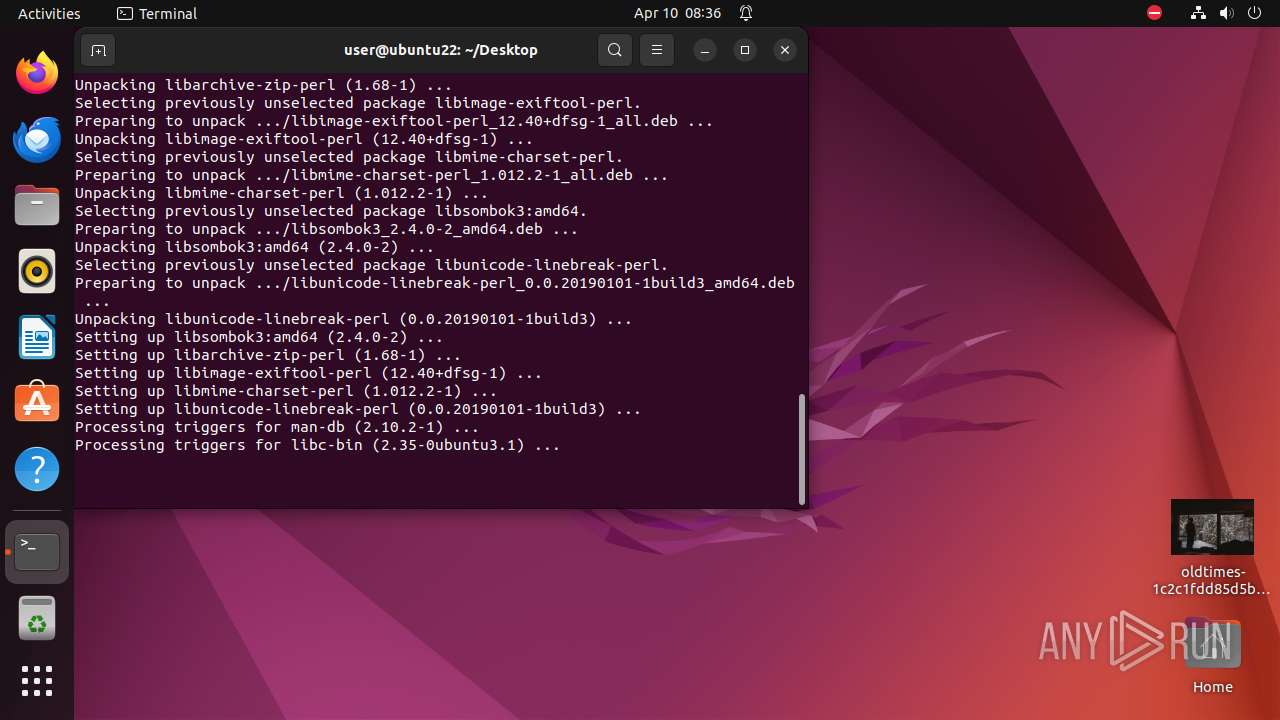
Task: Click 'Unpacking libmime-charset-perl (1.012.2-1) ...' line
Action: (x=281, y=193)
